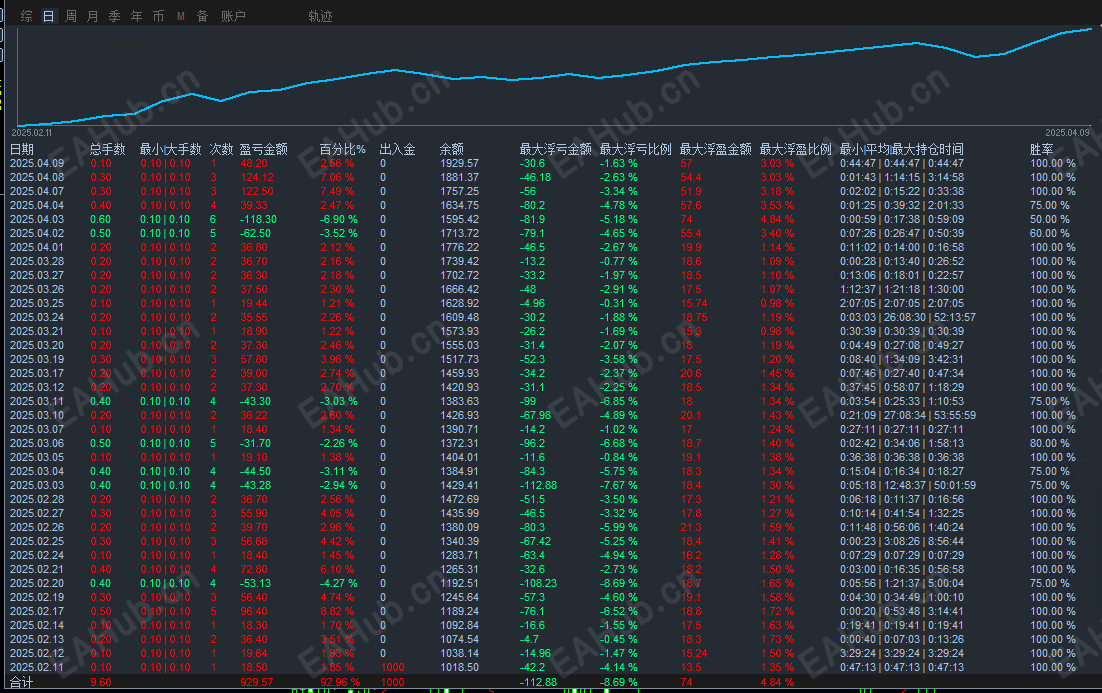Click percentage value 8.82 %
Image resolution: width=1102 pixels, height=693 pixels.
click(337, 611)
